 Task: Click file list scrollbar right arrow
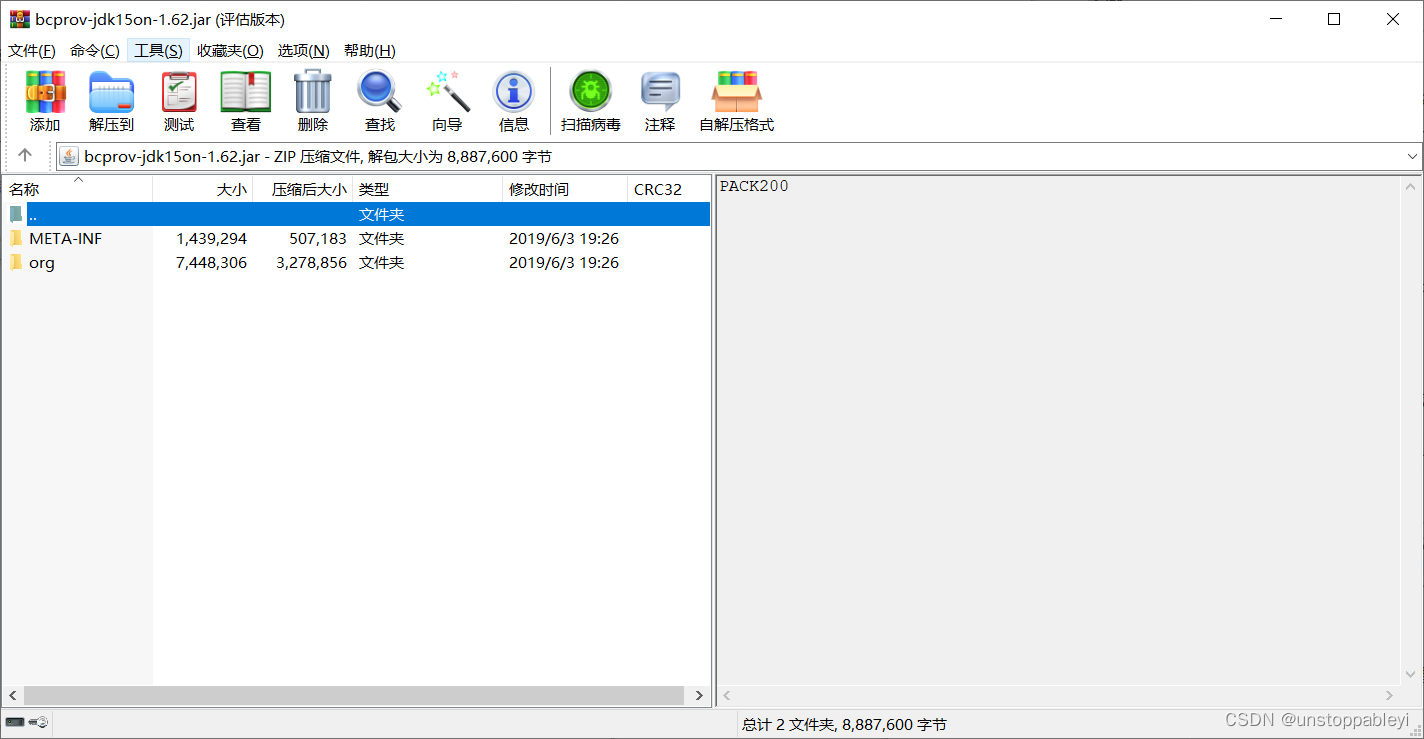pos(699,695)
